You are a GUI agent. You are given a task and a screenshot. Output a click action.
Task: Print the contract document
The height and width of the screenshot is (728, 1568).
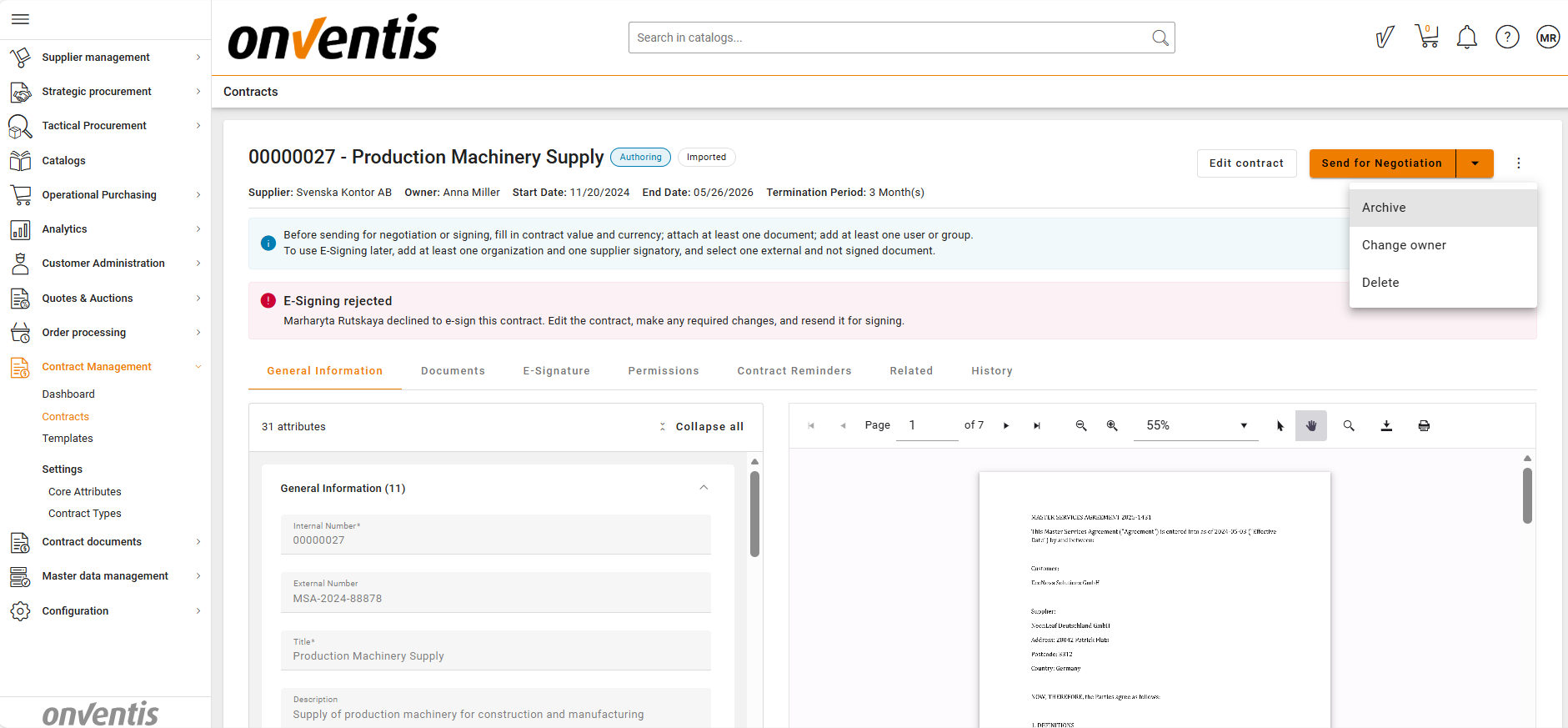pyautogui.click(x=1424, y=426)
